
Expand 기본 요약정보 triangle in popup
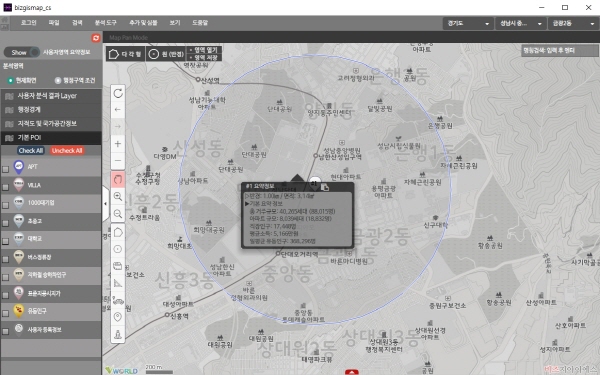247,204
